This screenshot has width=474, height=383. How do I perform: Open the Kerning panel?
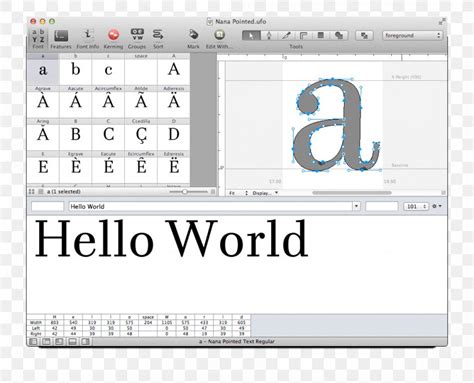(x=113, y=39)
